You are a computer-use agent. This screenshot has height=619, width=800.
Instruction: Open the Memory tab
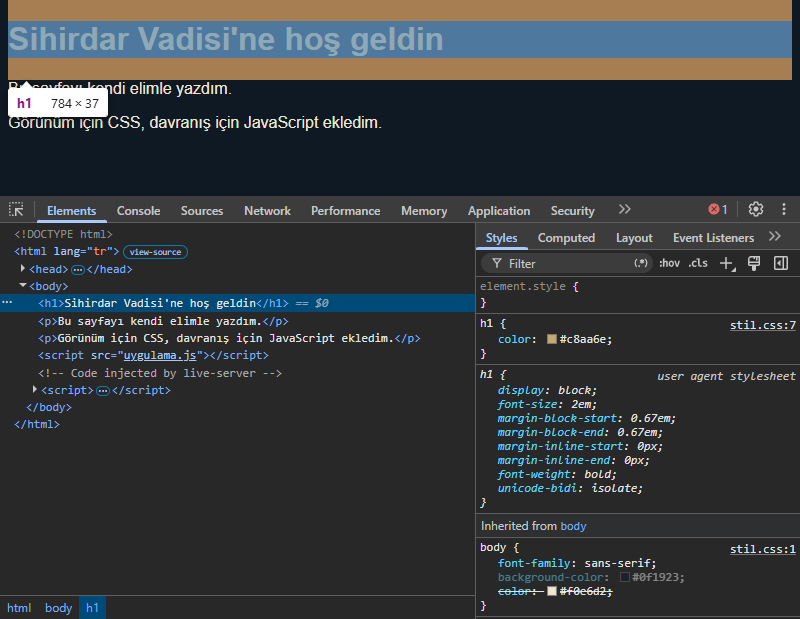coord(424,211)
